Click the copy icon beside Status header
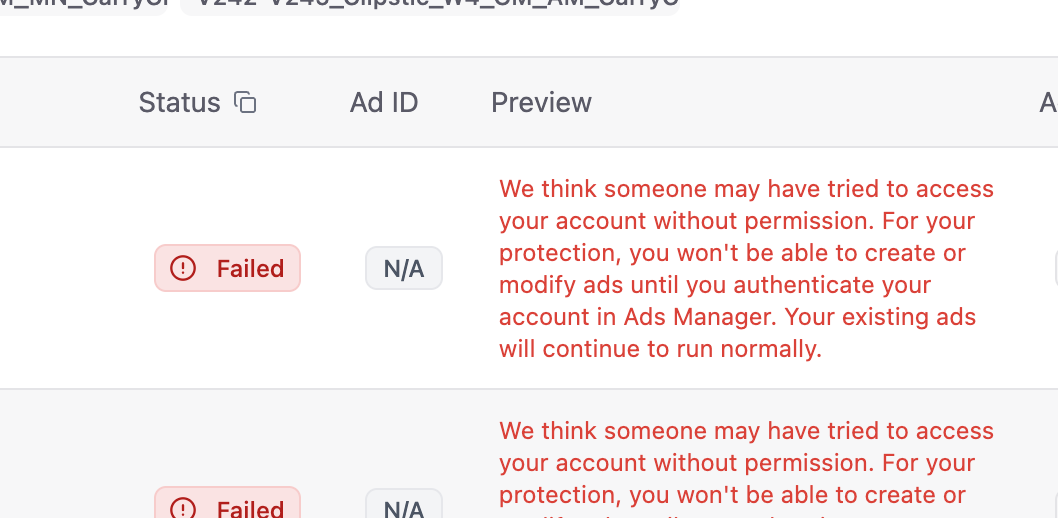 (x=245, y=102)
